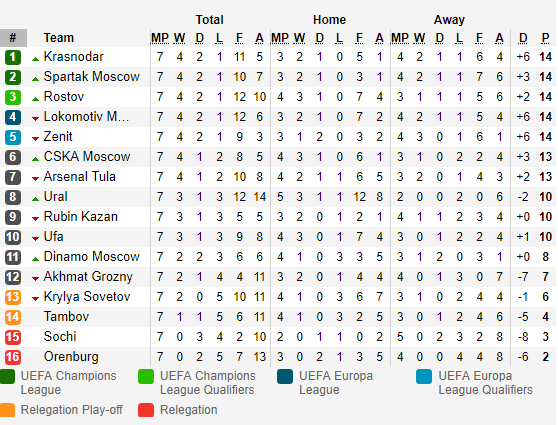This screenshot has width=558, height=425.
Task: Click the orange position 13 rank badge
Action: pyautogui.click(x=13, y=297)
